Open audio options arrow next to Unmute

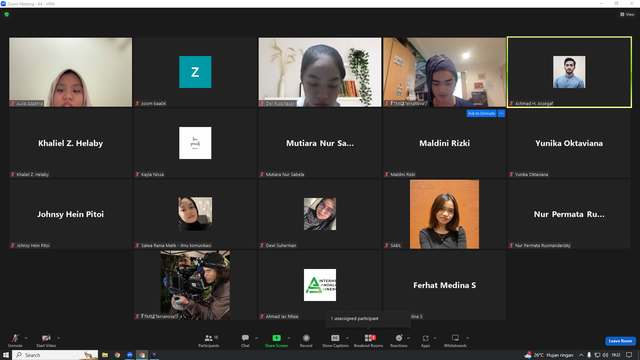(26, 338)
